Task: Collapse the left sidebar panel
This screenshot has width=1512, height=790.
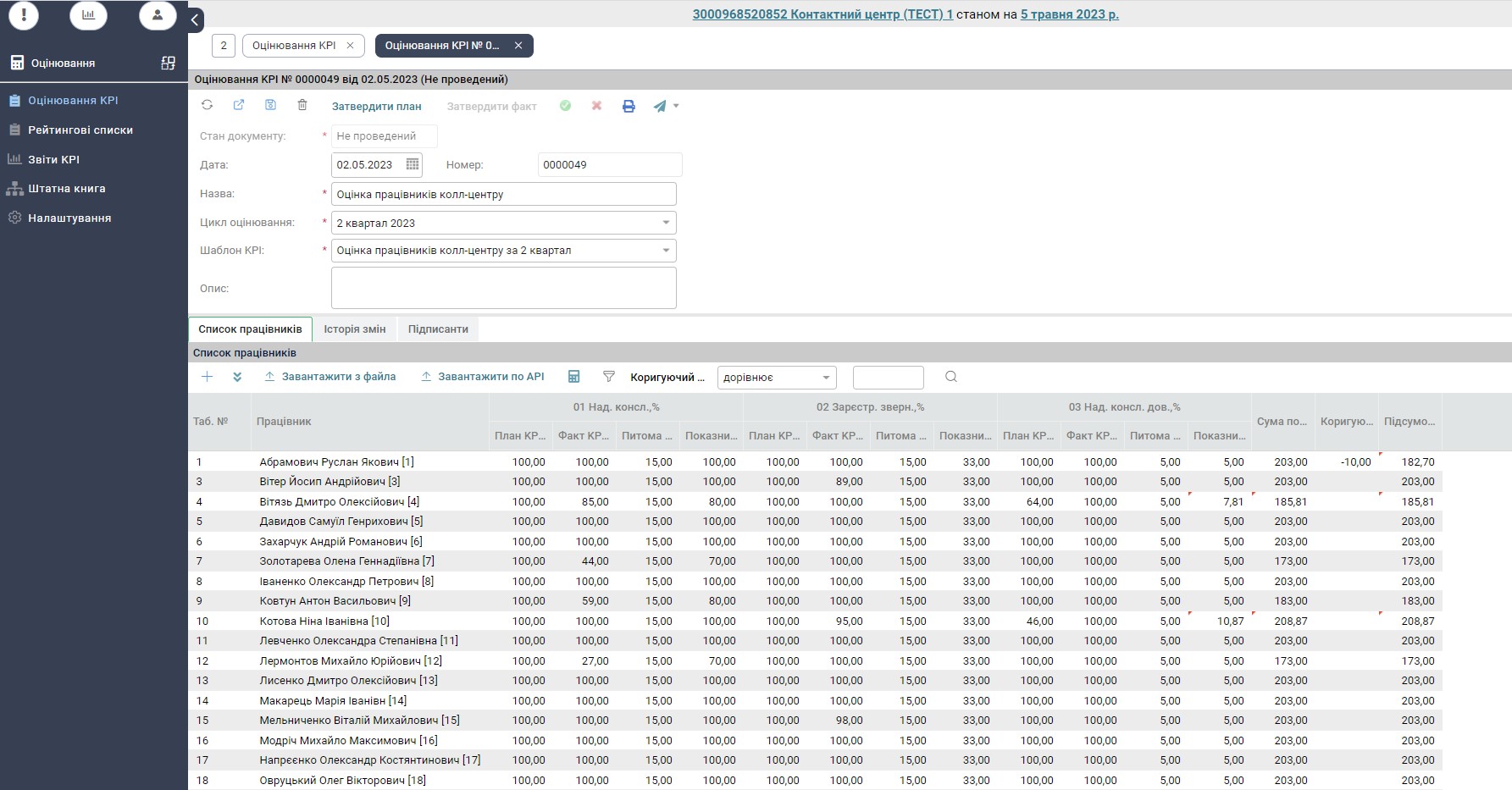Action: click(x=195, y=19)
